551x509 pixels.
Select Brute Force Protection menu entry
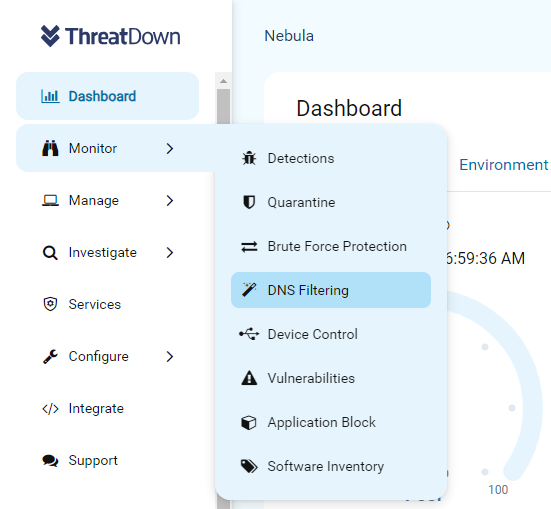tap(331, 246)
